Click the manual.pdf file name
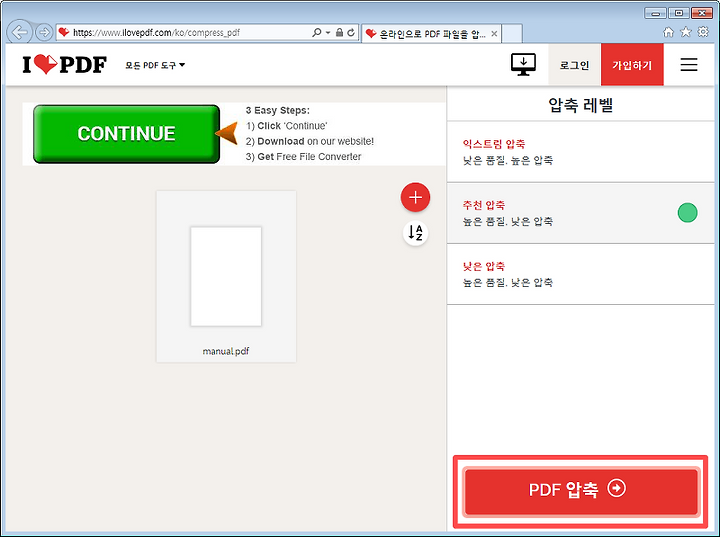Image resolution: width=720 pixels, height=537 pixels. pyautogui.click(x=225, y=351)
